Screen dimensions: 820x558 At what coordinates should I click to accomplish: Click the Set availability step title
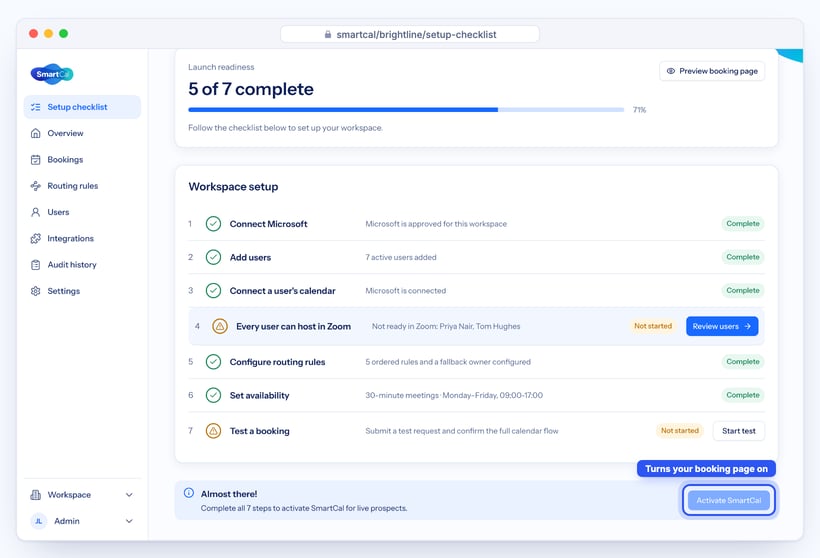[259, 395]
